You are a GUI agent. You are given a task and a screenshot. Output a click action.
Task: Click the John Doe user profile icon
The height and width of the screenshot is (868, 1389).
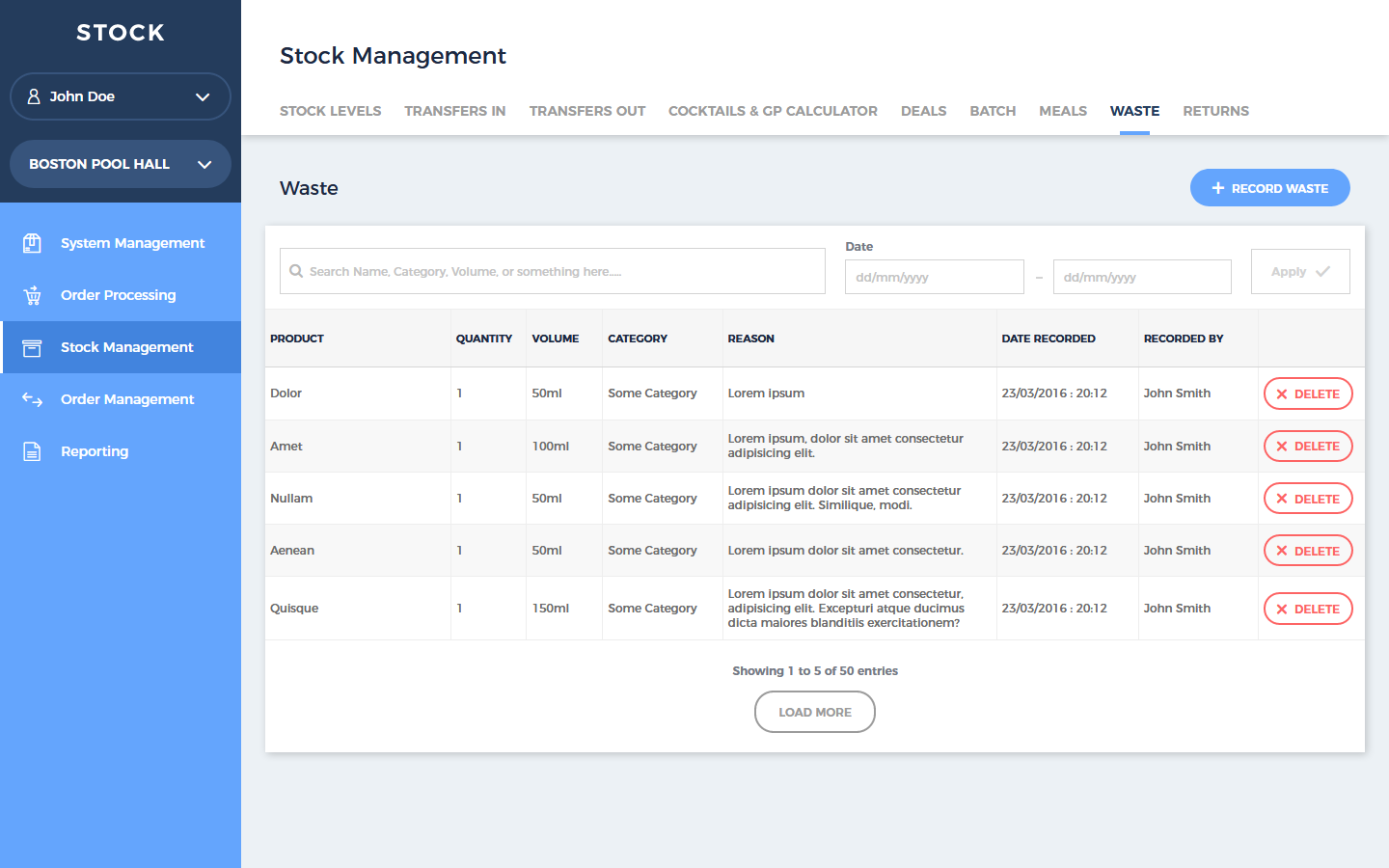(x=34, y=96)
